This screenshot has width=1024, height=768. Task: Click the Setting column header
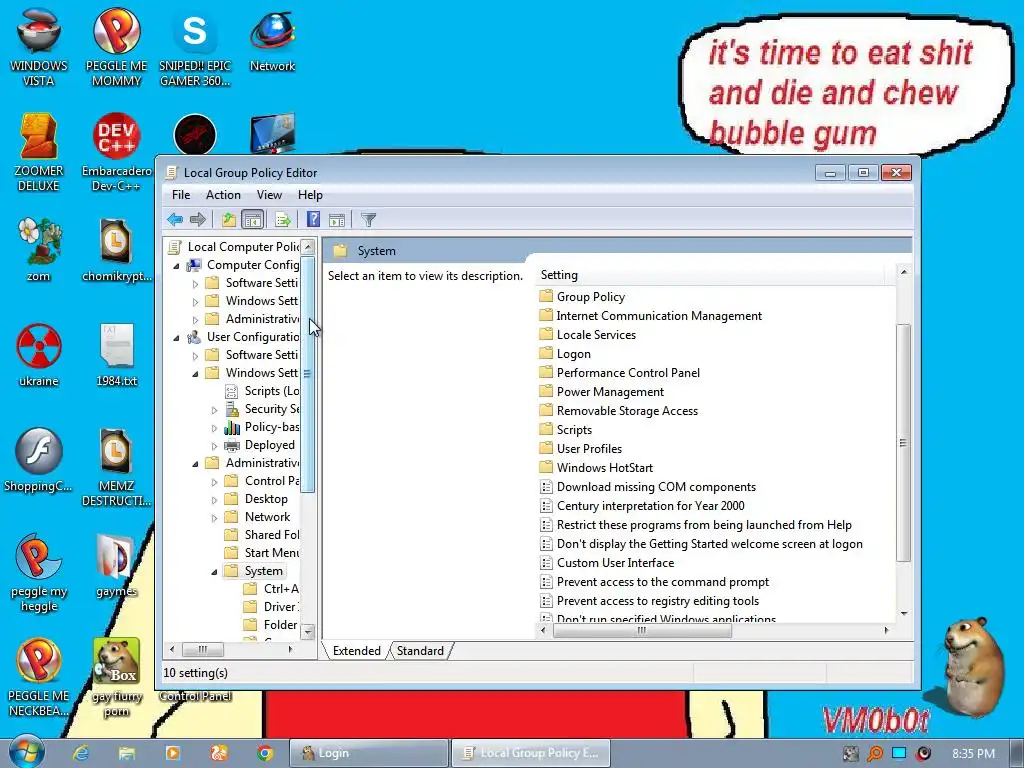[x=712, y=275]
